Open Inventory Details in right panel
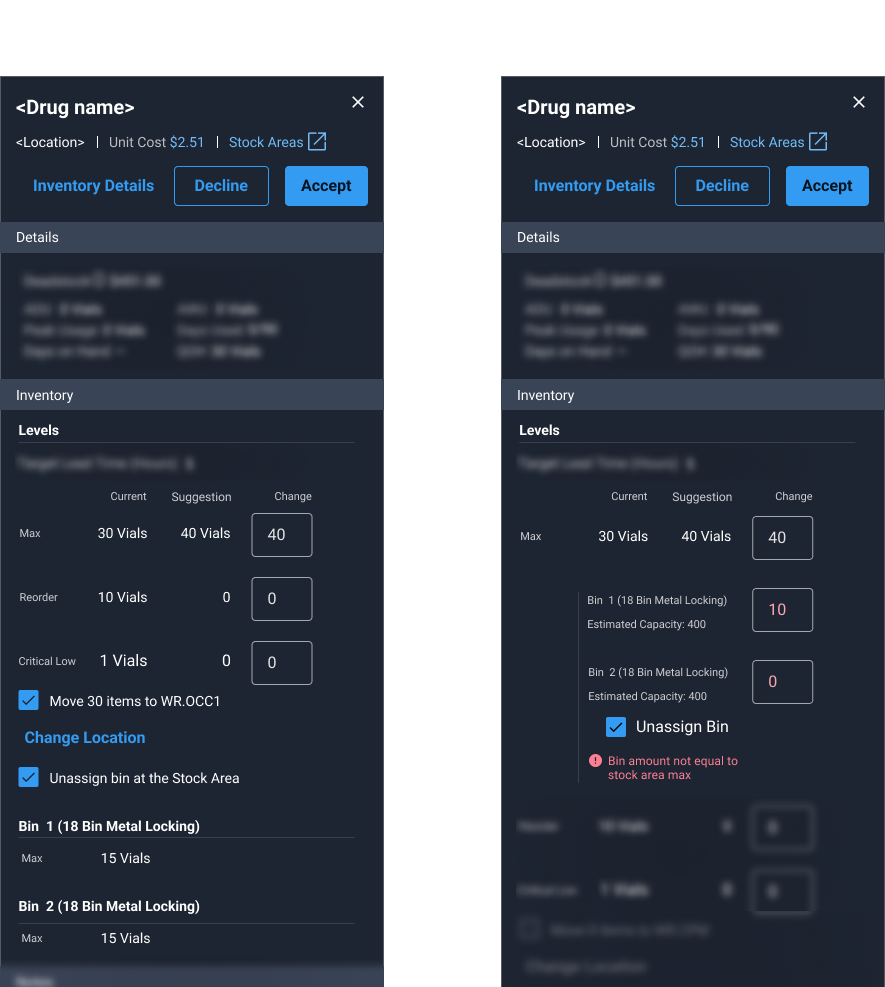This screenshot has width=885, height=987. point(594,186)
